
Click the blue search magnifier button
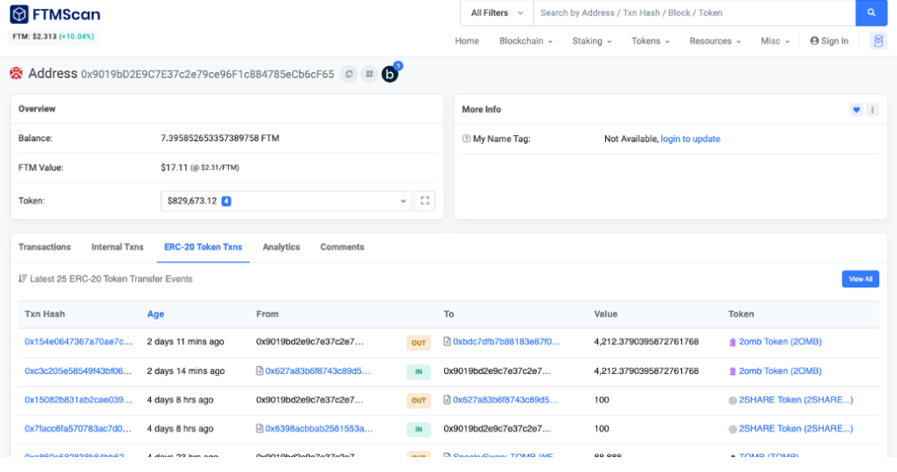[871, 13]
